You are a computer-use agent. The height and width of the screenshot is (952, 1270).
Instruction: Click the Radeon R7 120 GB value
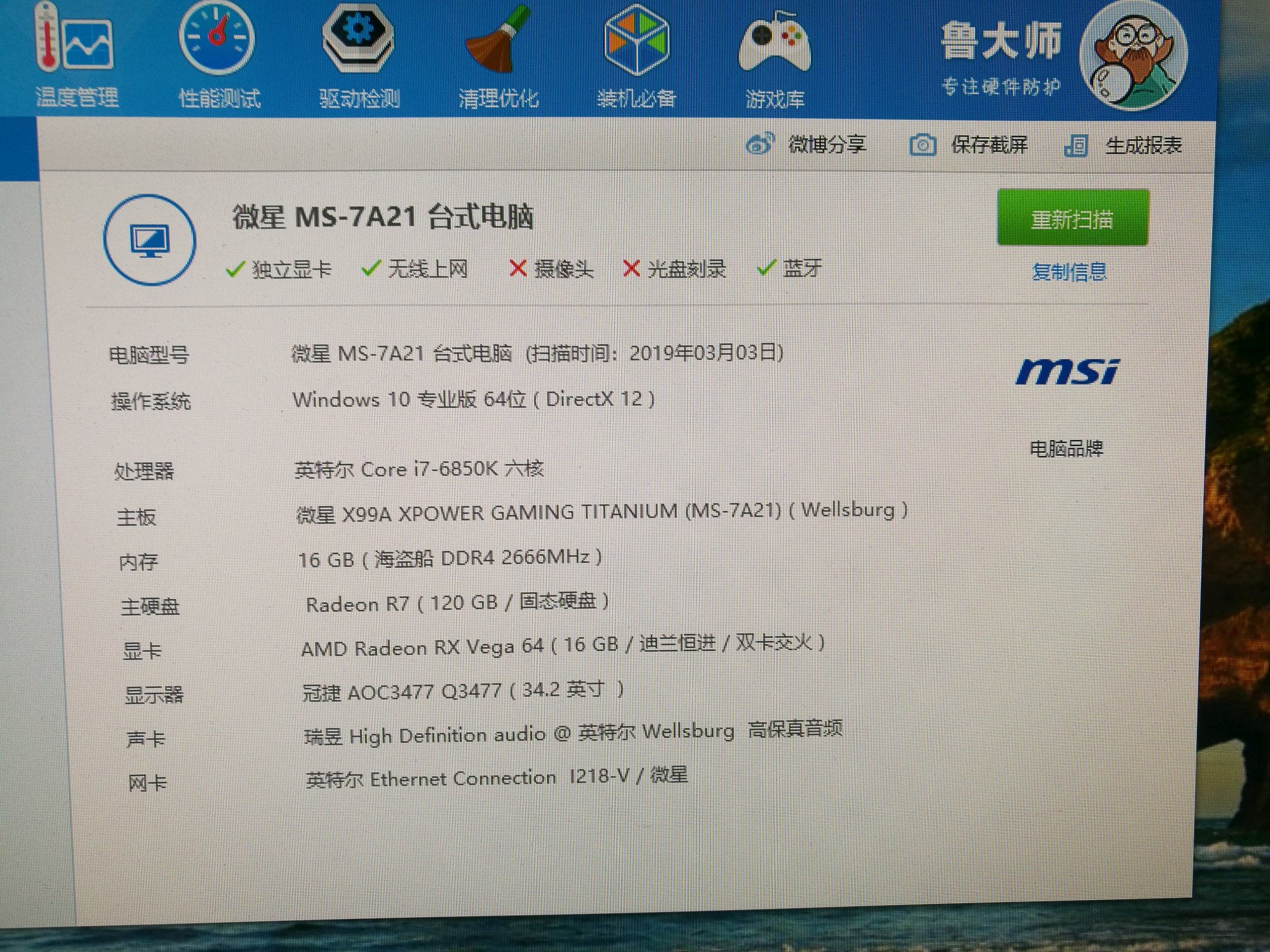457,602
